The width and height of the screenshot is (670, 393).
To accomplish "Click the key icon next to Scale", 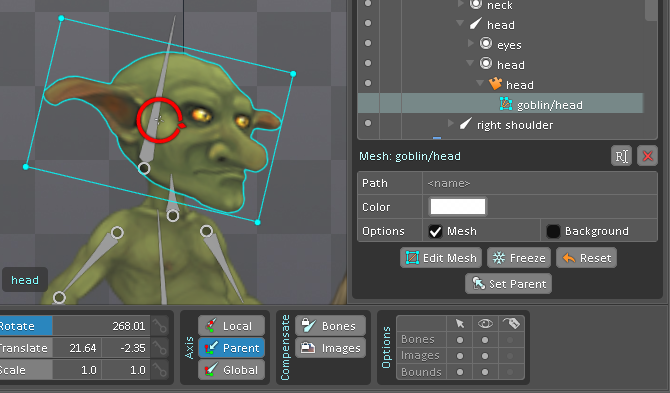I will tap(160, 370).
